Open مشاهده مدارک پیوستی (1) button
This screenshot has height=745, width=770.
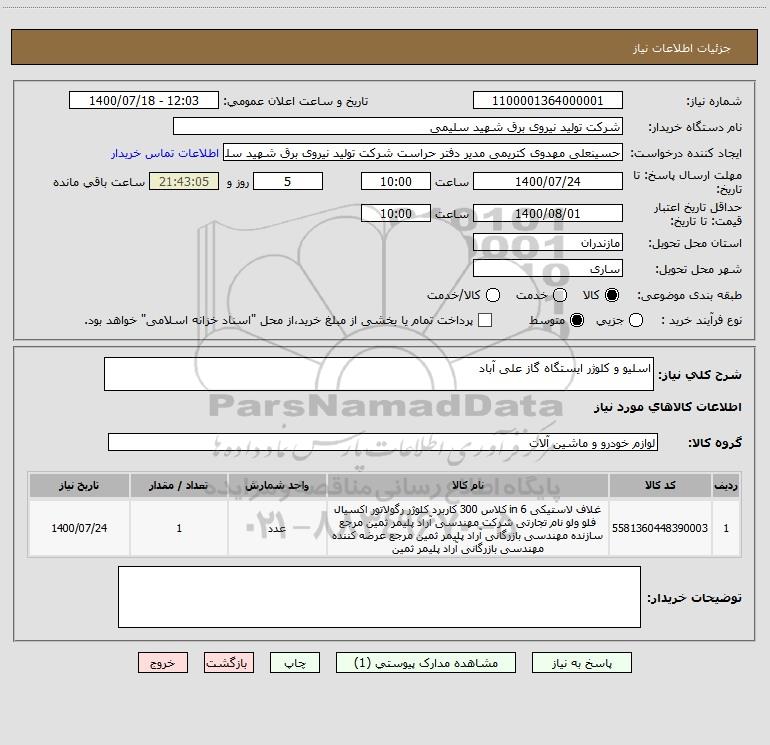pos(426,663)
